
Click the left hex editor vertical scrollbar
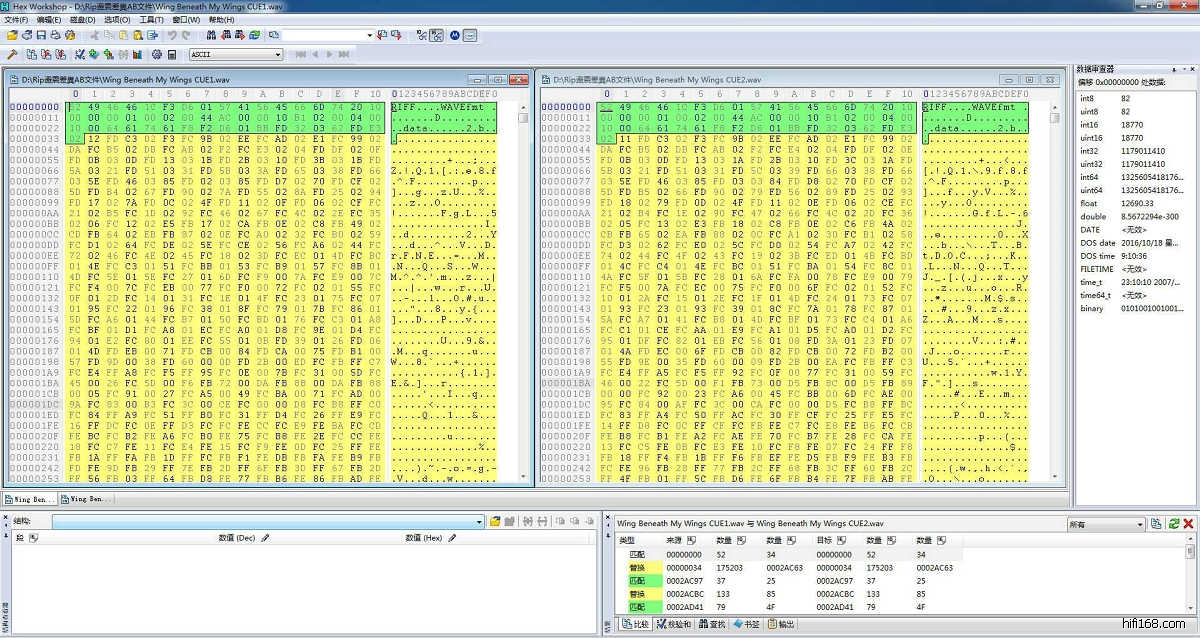coord(523,300)
